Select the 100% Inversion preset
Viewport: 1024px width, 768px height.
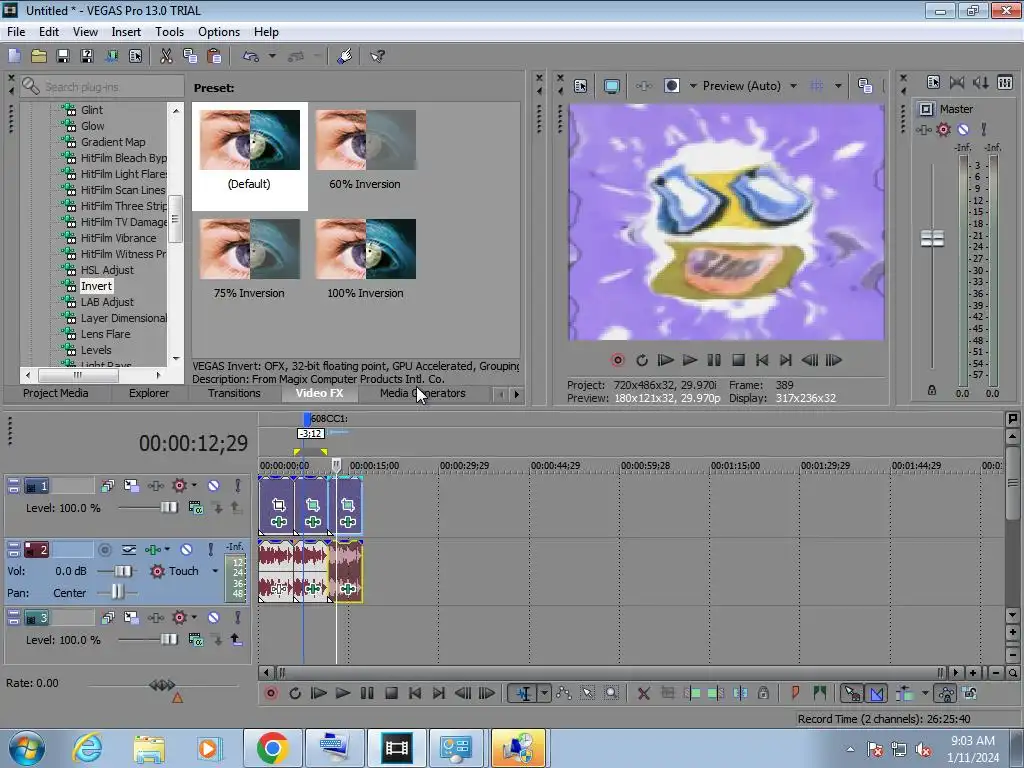click(x=365, y=259)
